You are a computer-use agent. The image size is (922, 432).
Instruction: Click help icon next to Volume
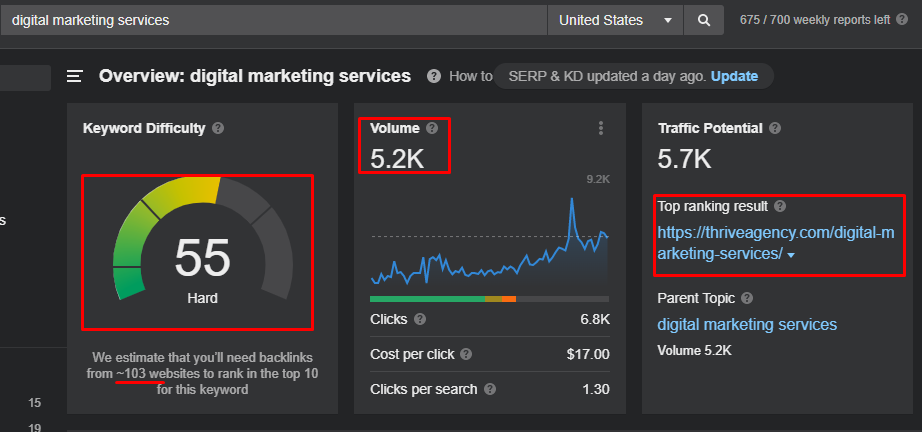(x=432, y=128)
